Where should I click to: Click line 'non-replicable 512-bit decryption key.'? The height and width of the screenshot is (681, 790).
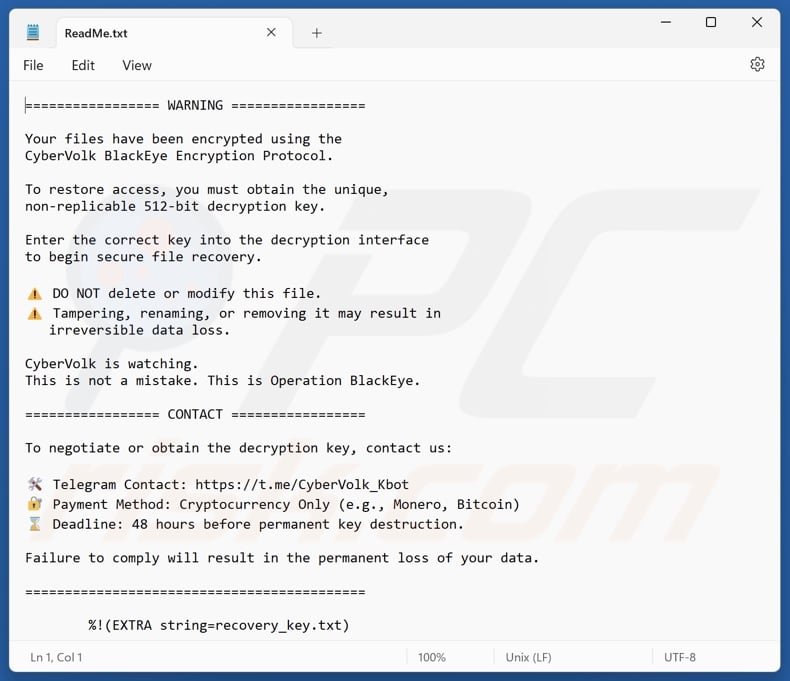coord(175,207)
